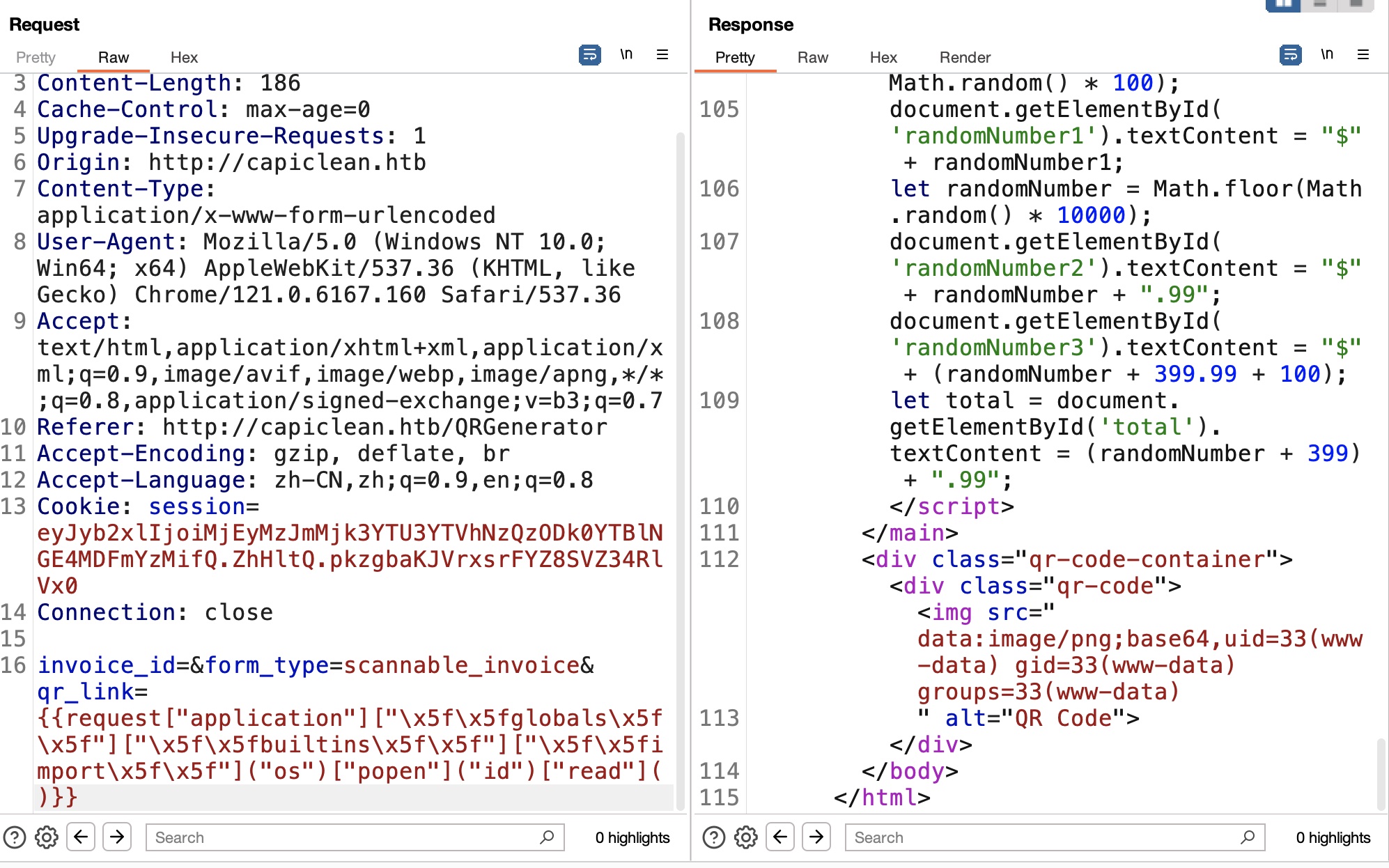Screen dimensions: 1389x868
Task: Toggle word wrap icon in Response panel
Action: point(1290,54)
